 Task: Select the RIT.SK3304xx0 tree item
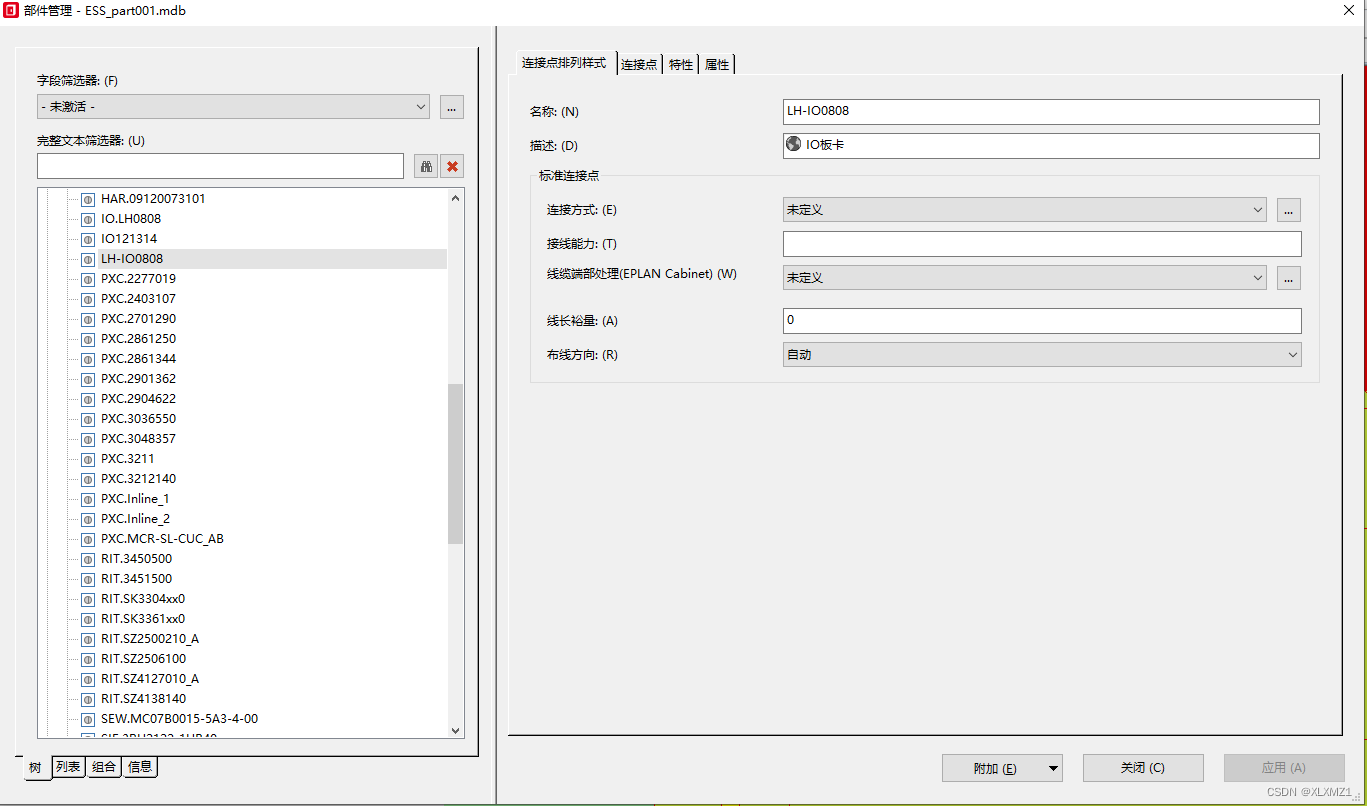(143, 599)
